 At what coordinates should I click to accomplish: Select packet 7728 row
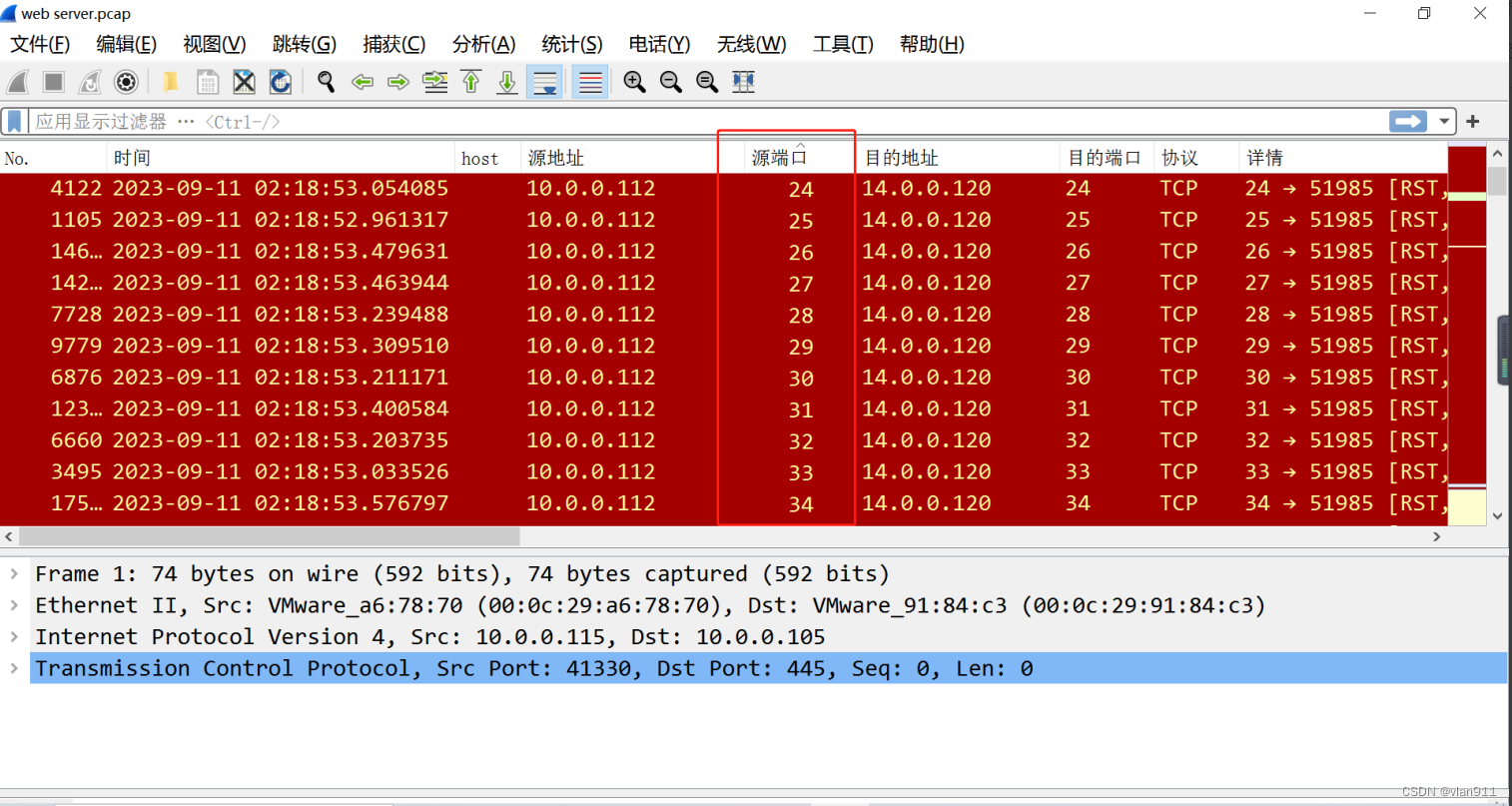pyautogui.click(x=723, y=315)
